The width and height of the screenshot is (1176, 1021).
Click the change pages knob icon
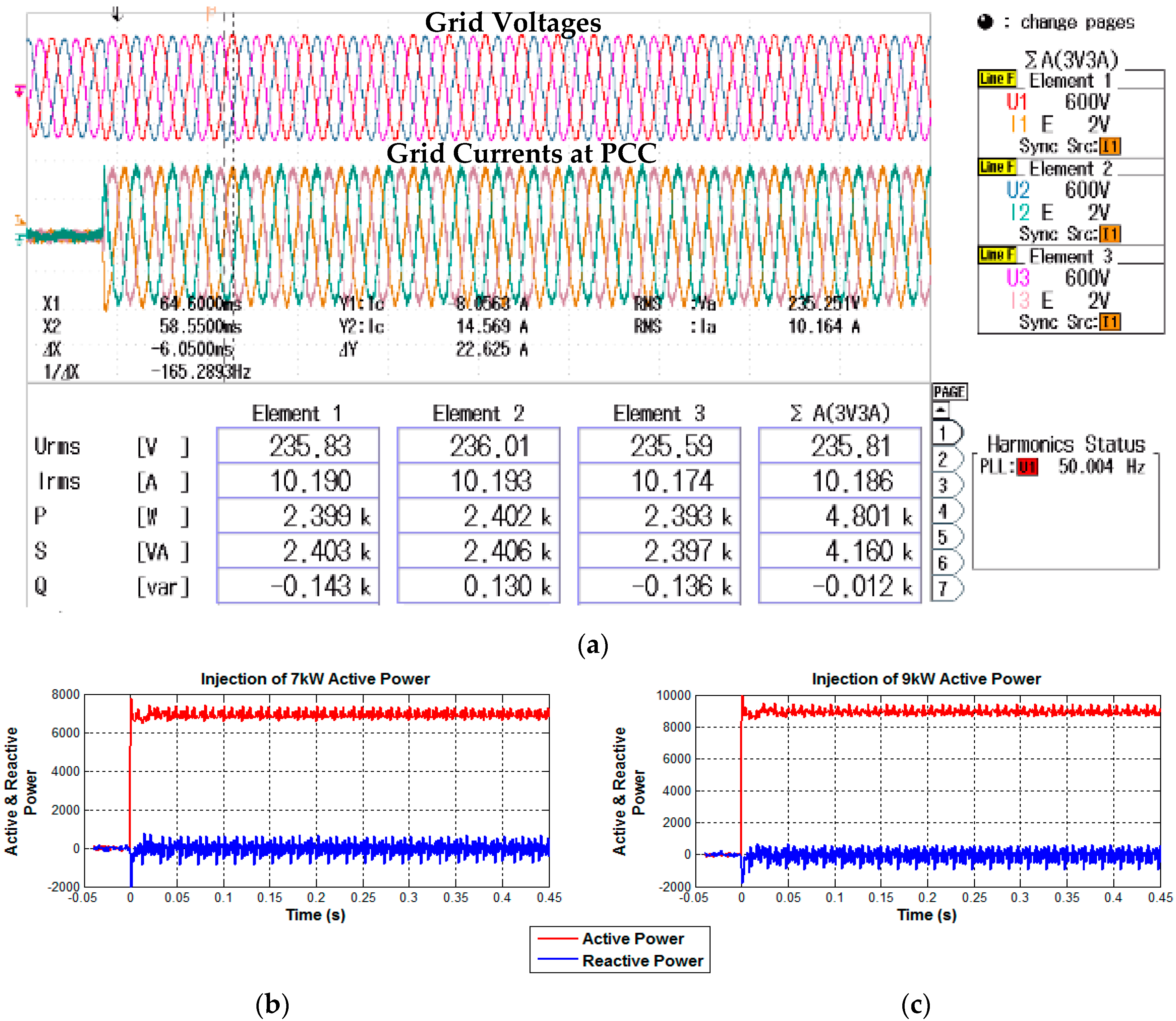[x=985, y=22]
